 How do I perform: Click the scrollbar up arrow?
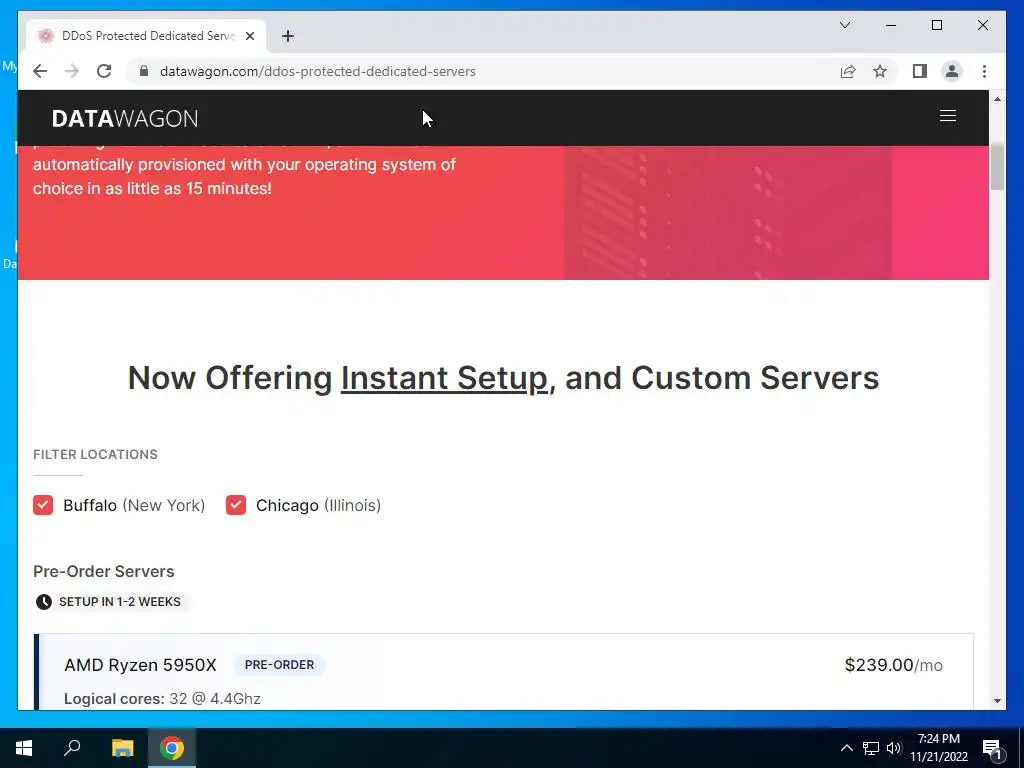997,99
